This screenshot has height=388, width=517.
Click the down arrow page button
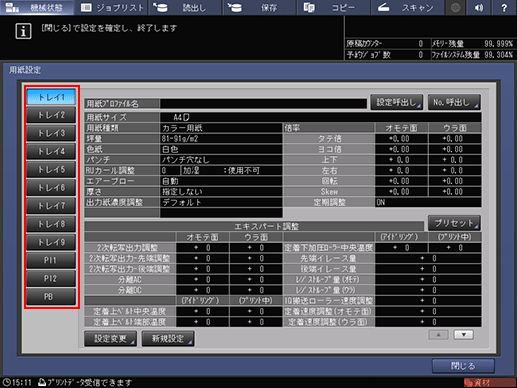(x=463, y=335)
